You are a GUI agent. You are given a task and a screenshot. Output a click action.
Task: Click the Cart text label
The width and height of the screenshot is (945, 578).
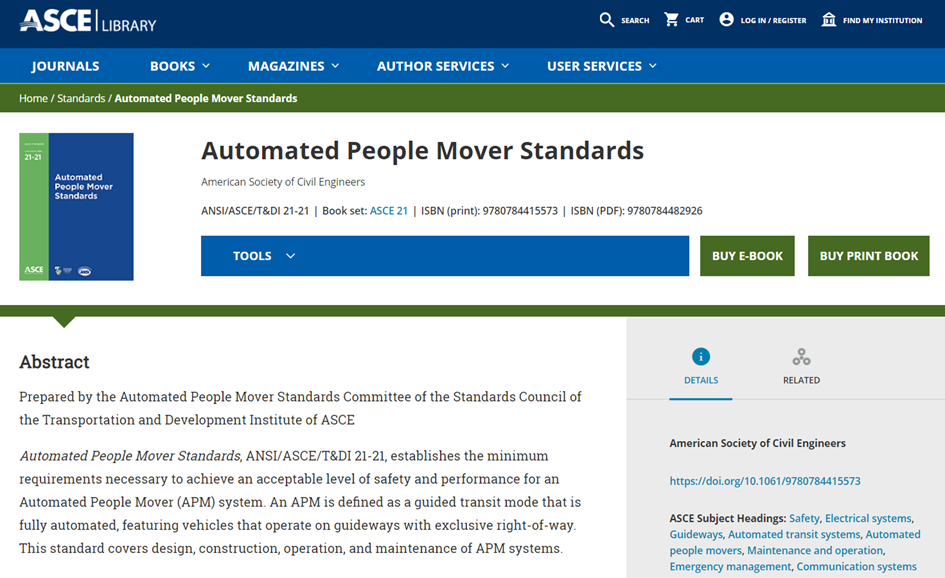click(x=694, y=20)
